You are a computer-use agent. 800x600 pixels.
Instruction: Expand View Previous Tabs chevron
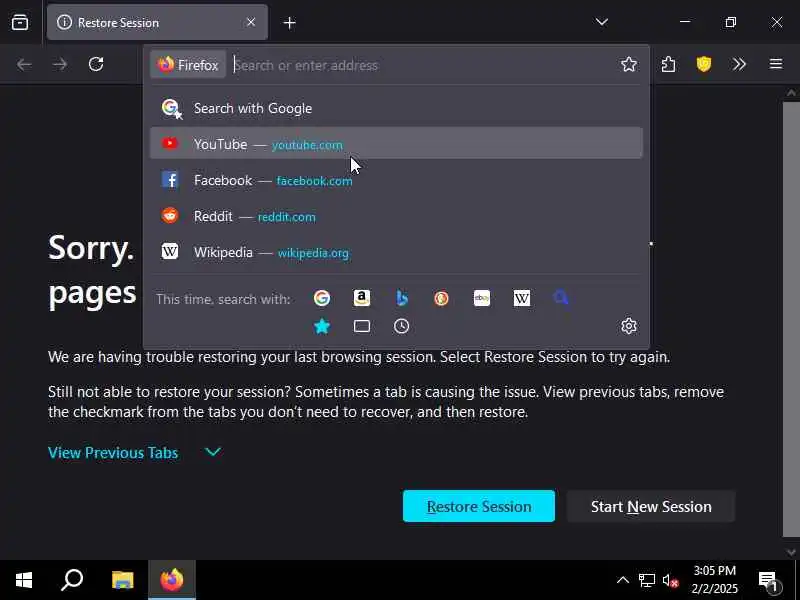213,452
